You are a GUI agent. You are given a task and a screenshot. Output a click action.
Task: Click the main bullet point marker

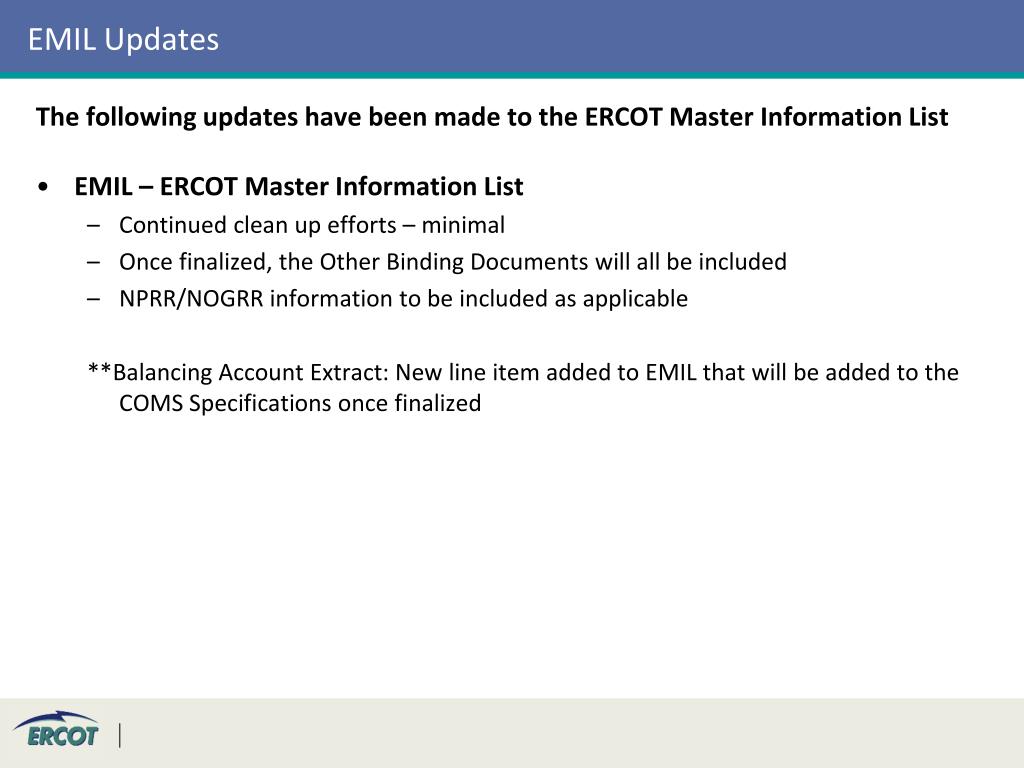[x=43, y=187]
